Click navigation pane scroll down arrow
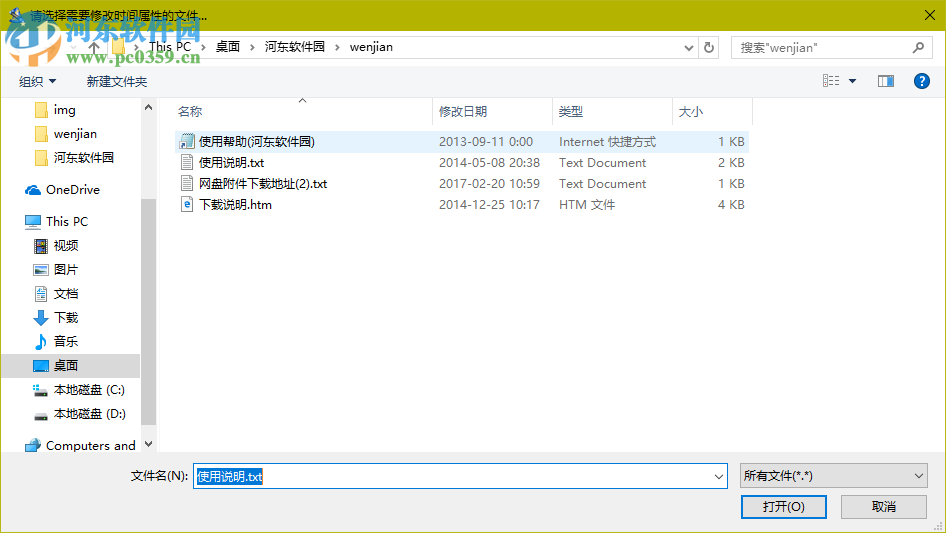946x533 pixels. click(x=148, y=444)
